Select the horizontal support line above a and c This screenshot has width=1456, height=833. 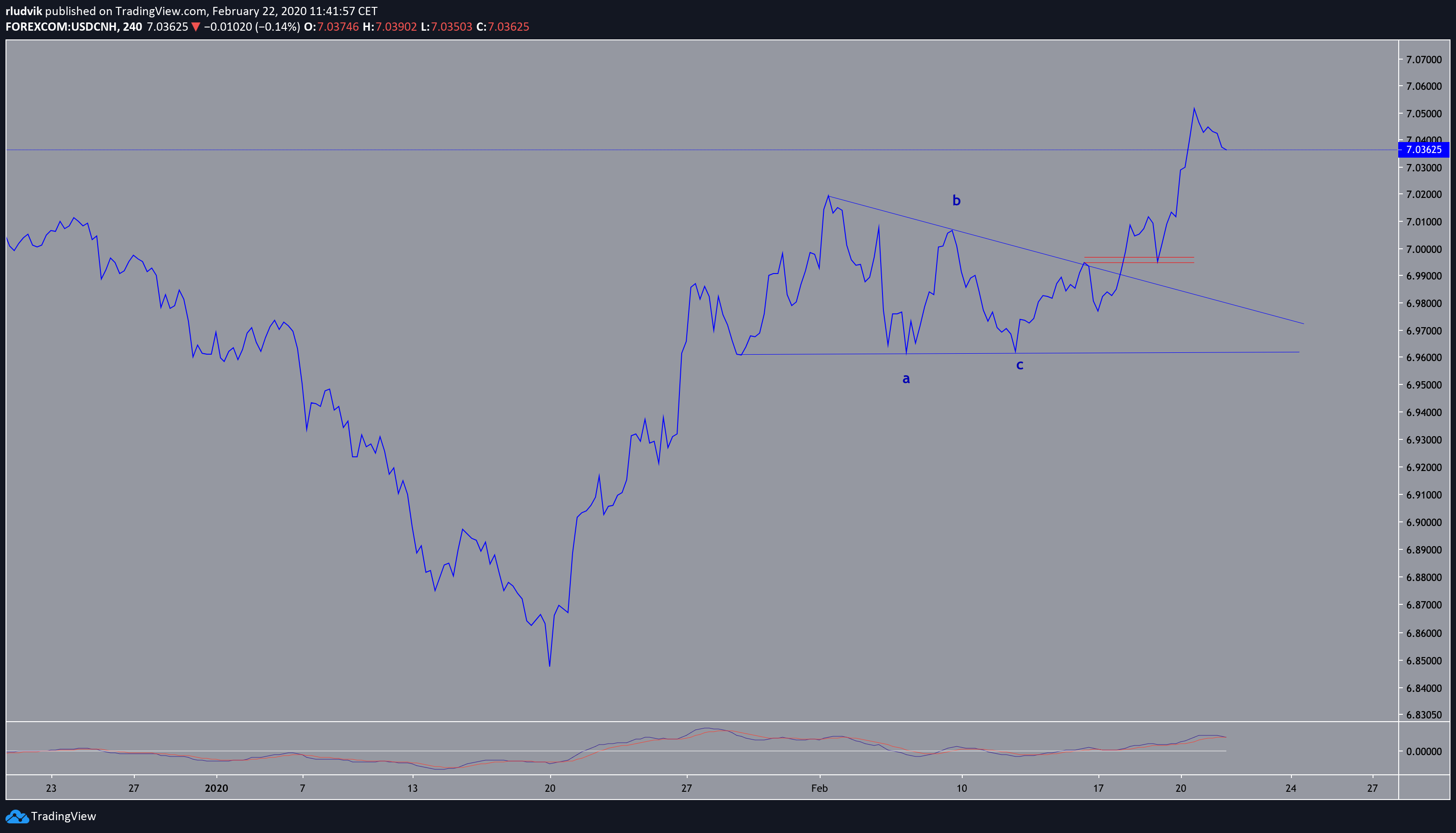(1020, 353)
